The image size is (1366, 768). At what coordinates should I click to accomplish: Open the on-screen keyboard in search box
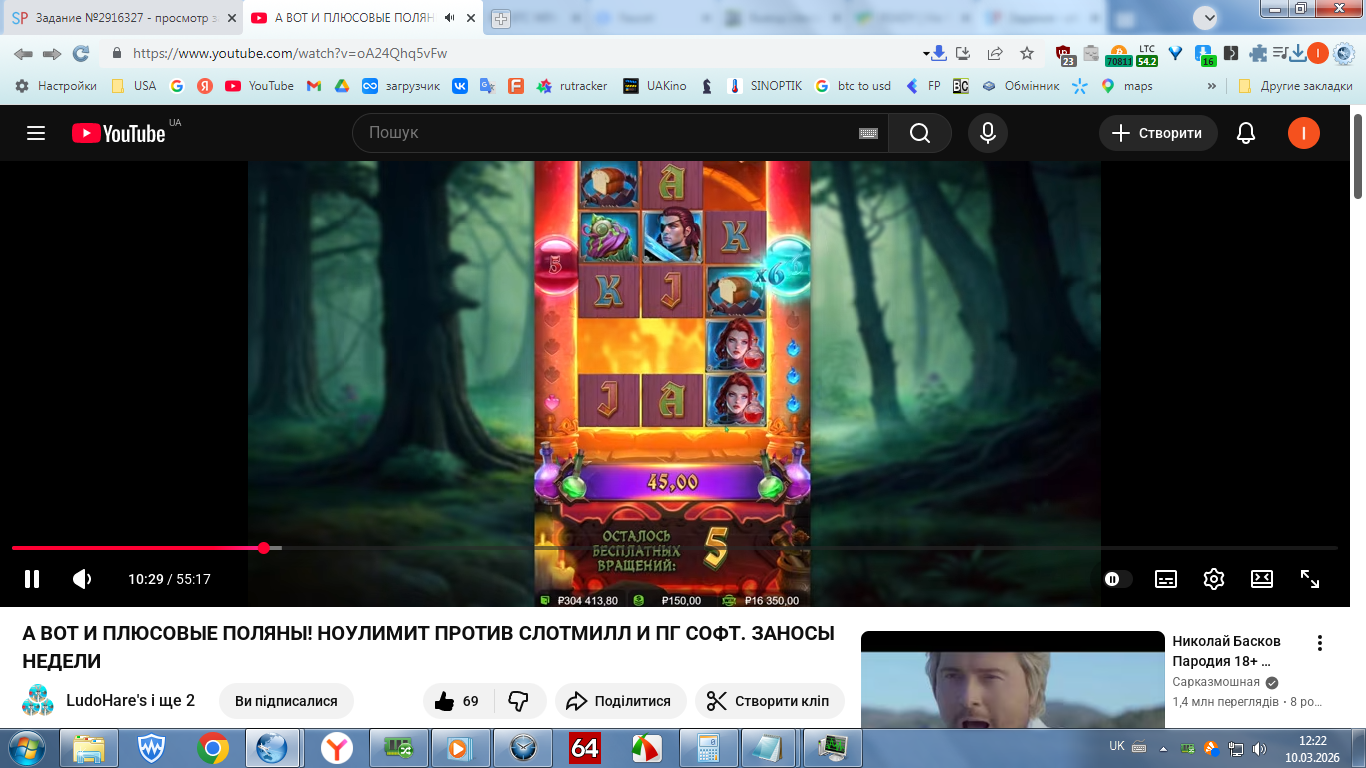pos(868,133)
